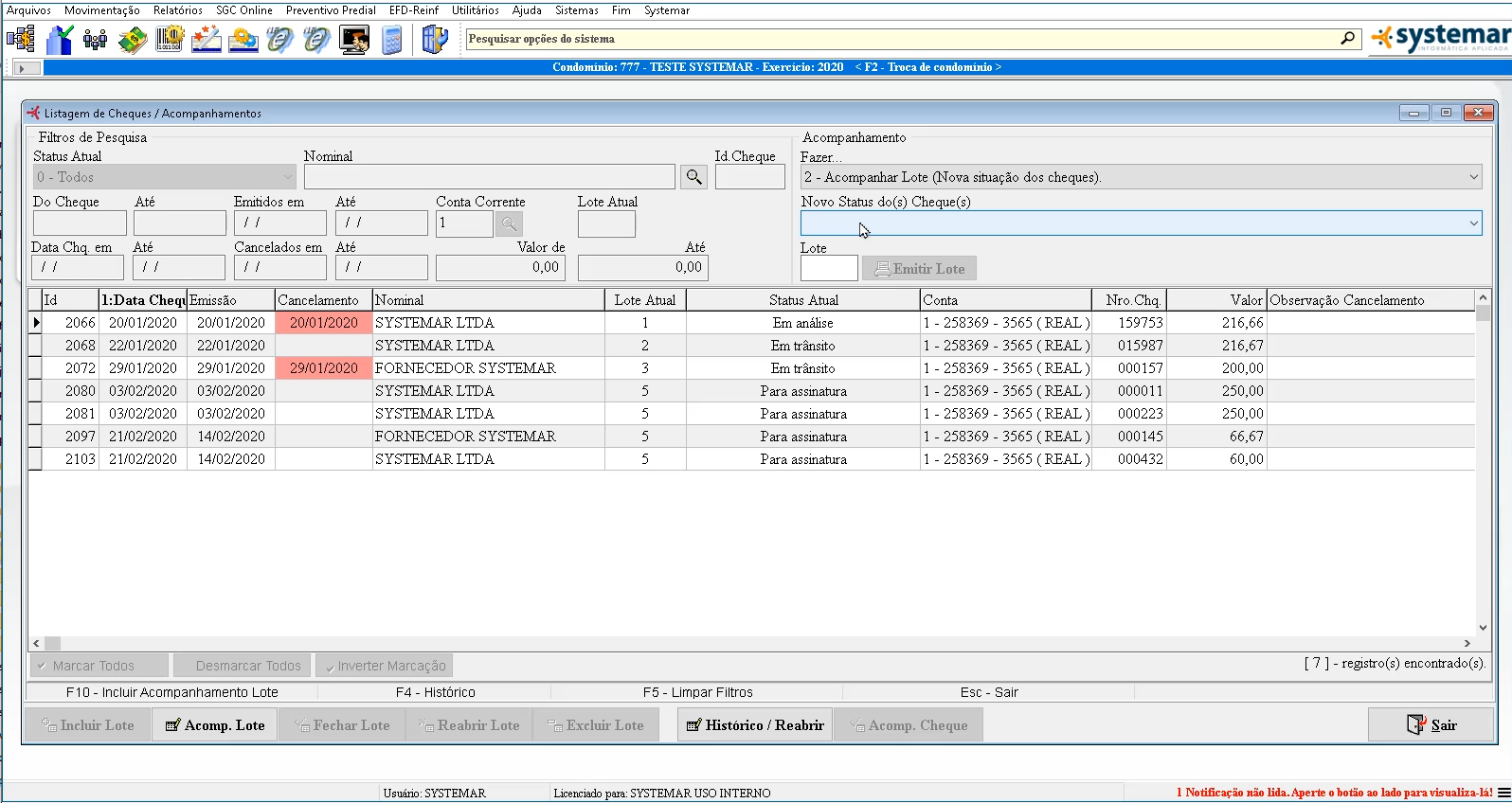Open the first internet explorer globe icon
This screenshot has width=1512, height=803.
pos(280,40)
